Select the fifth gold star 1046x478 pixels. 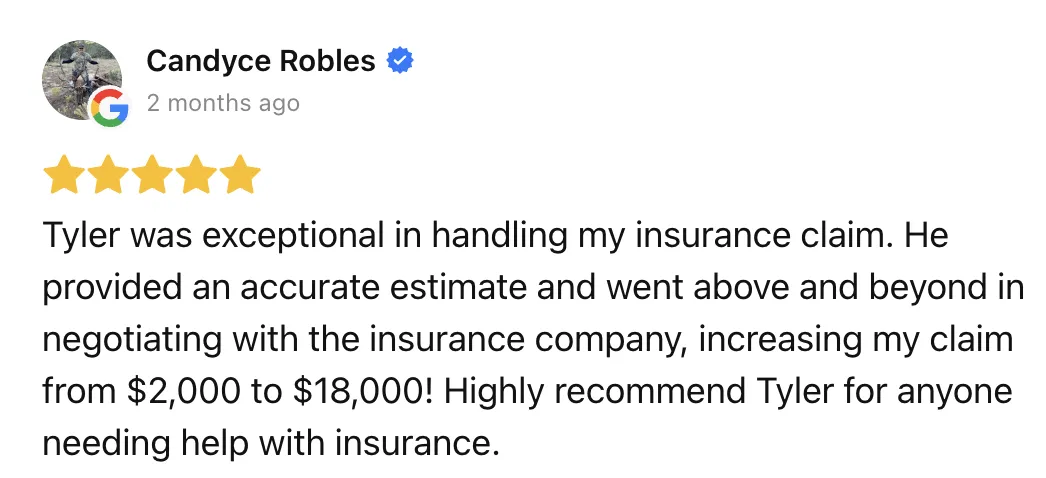tap(240, 175)
